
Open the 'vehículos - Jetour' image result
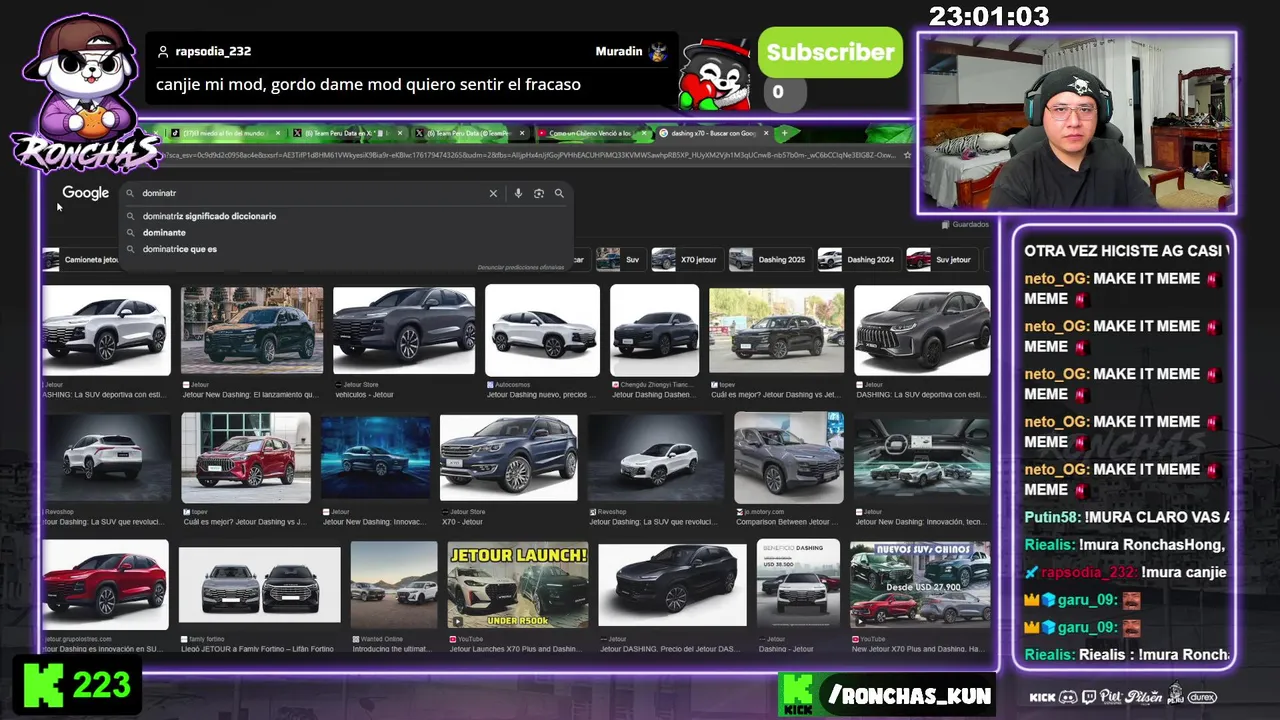coord(404,330)
